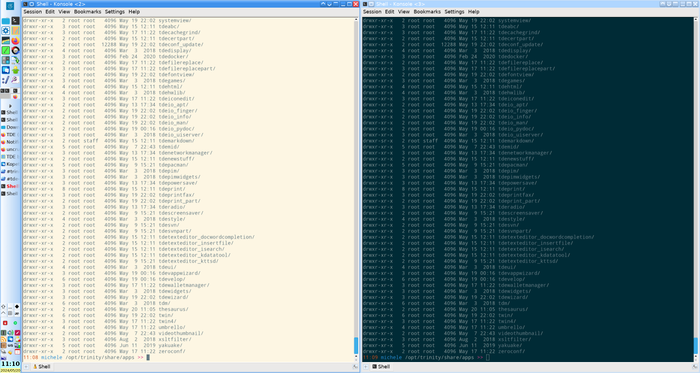
Task: Expand the taskbar arrow above the window list
Action: click(10, 106)
